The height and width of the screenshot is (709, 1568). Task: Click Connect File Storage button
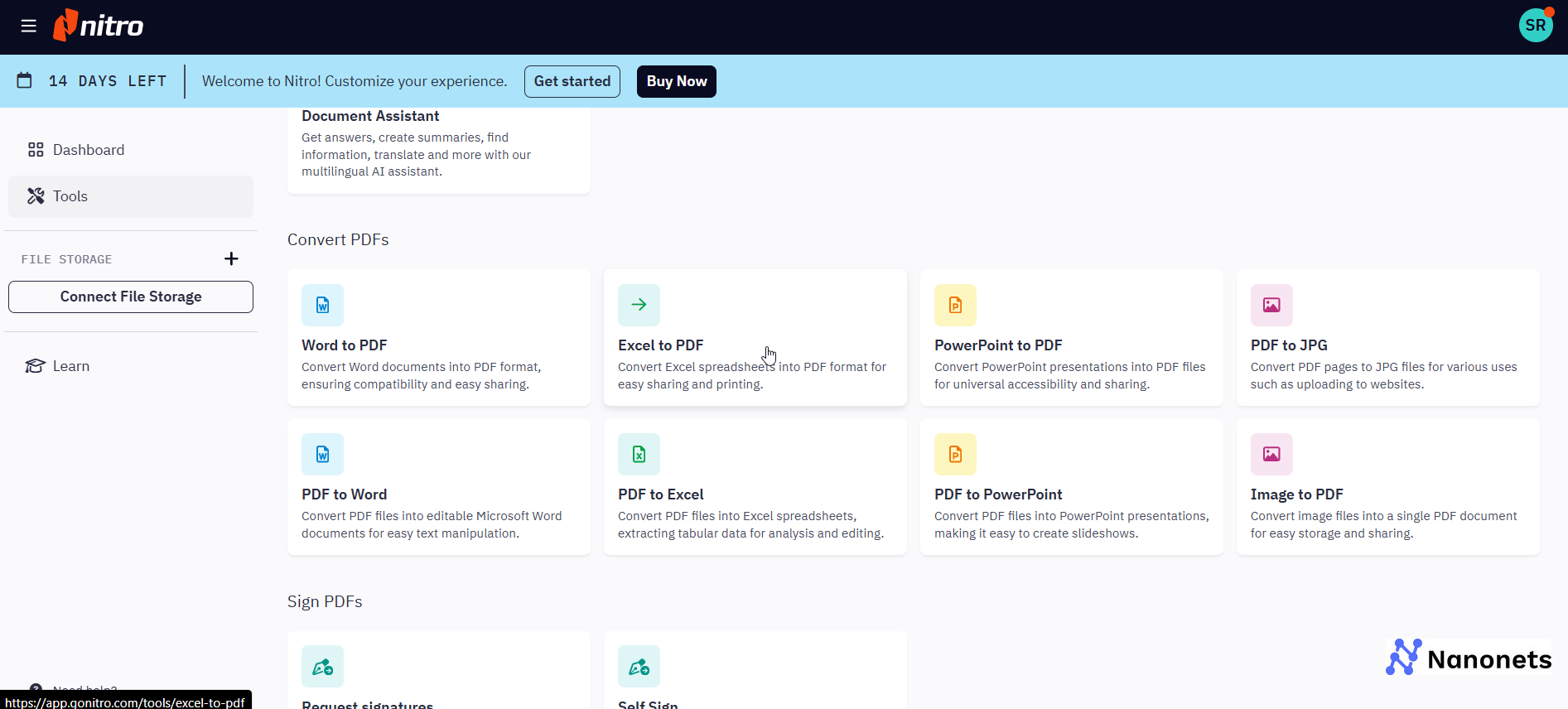131,297
